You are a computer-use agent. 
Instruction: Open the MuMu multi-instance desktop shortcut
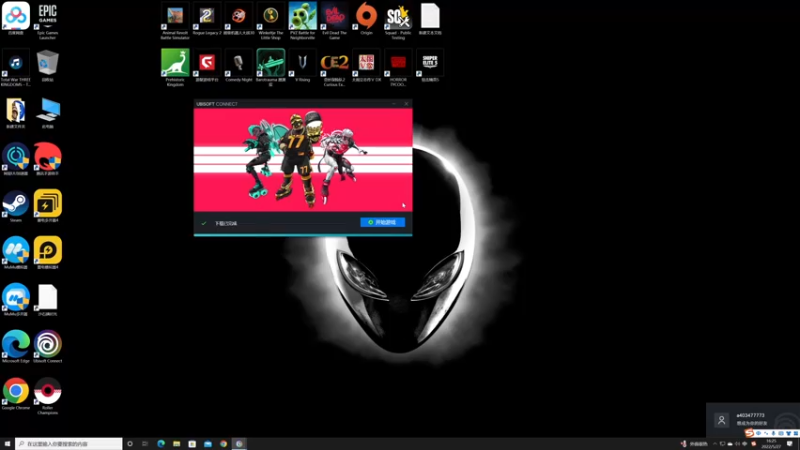coord(16,299)
